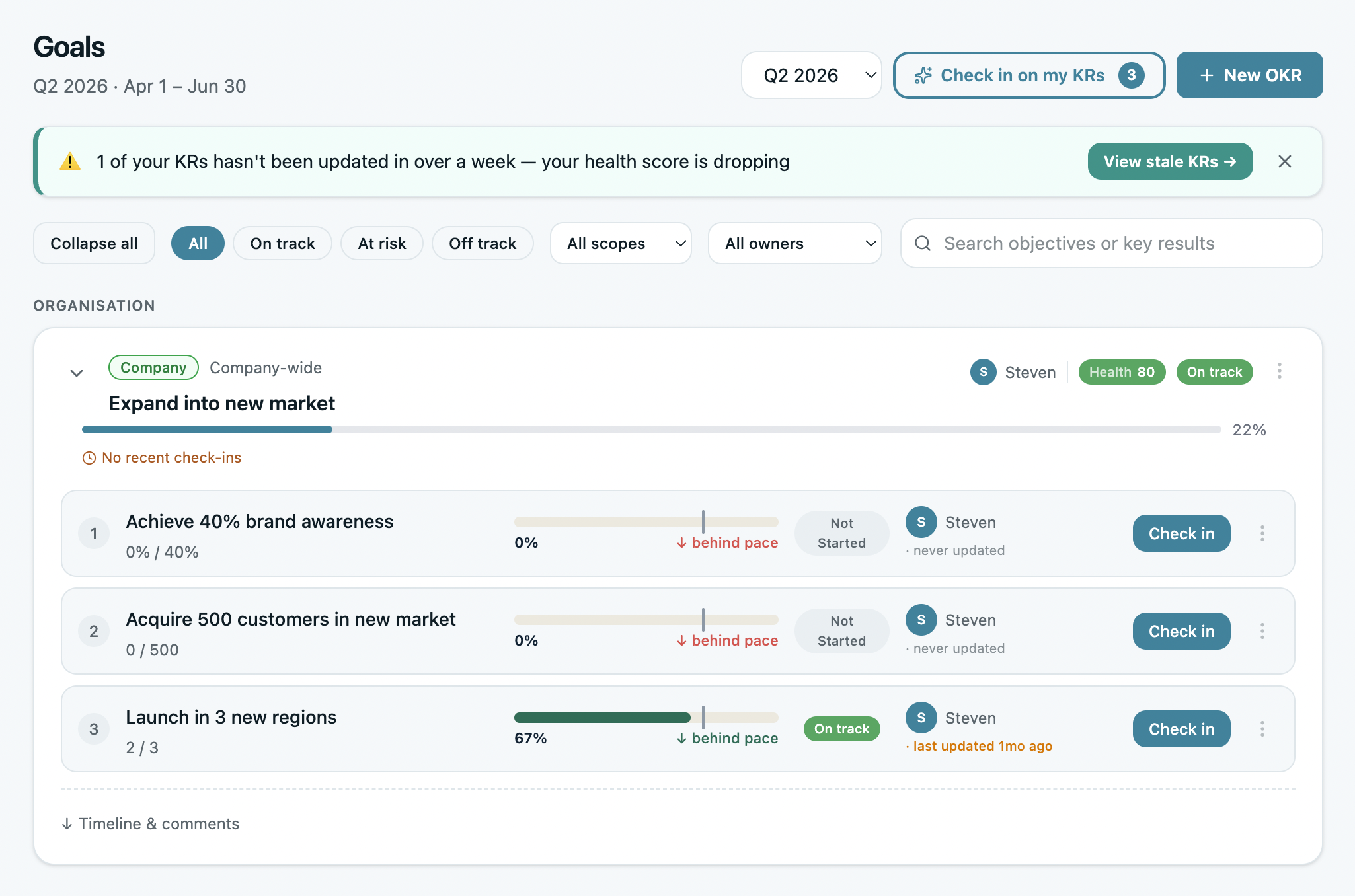Screen dimensions: 1355x896
Task: Click the objective's On track status badge
Action: (x=1214, y=372)
